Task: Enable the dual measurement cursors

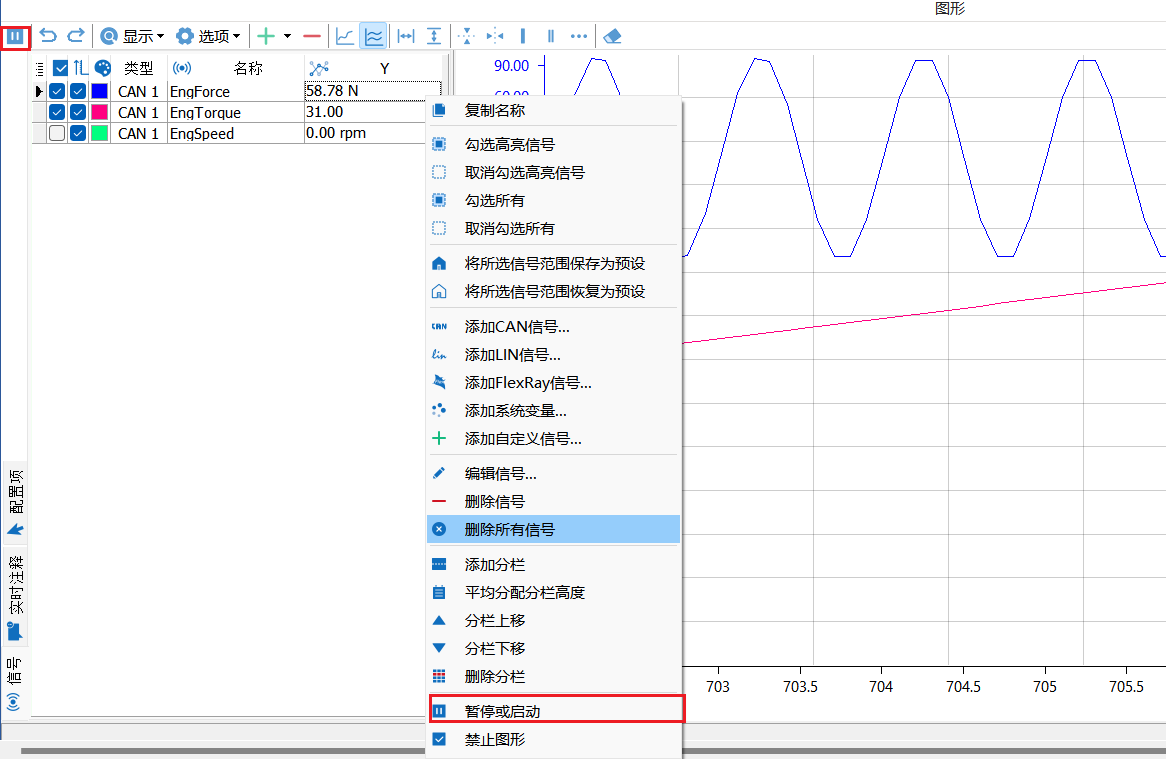Action: 550,36
